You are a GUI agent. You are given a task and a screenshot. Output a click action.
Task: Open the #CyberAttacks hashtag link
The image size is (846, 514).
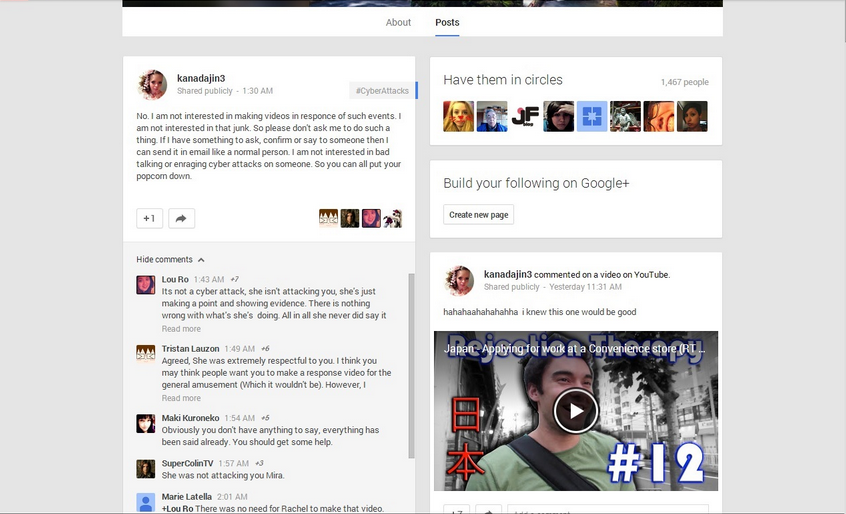click(x=382, y=91)
